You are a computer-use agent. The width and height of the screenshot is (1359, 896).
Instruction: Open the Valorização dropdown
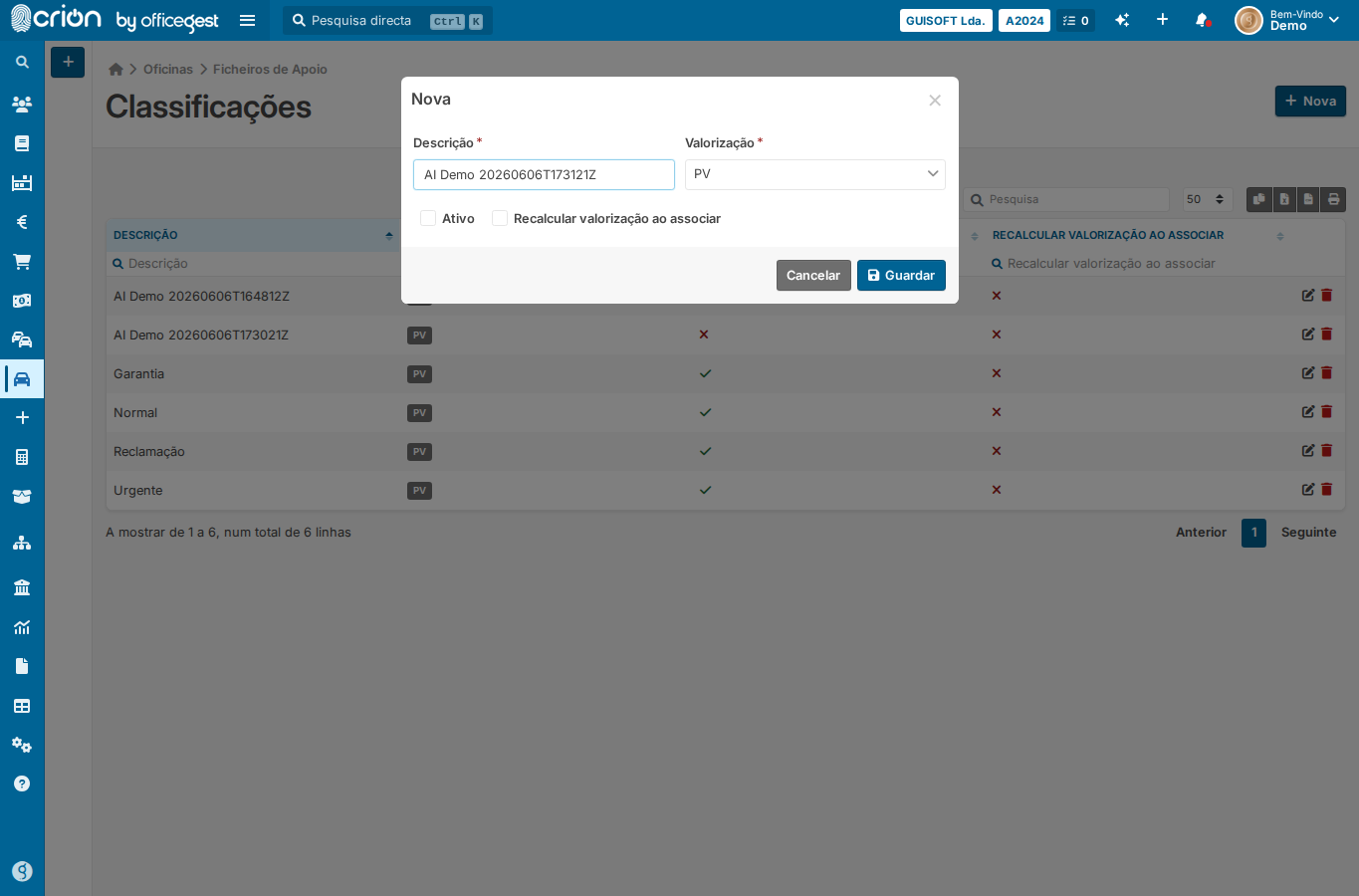815,174
